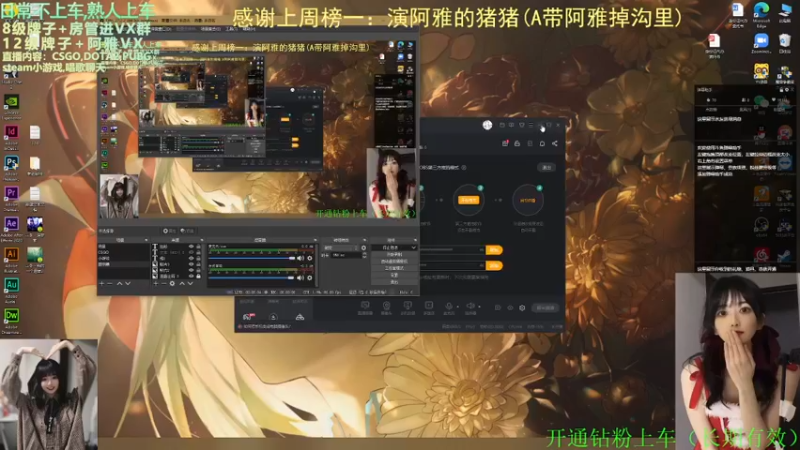800x450 pixels.
Task: Click Studio Mode in OBS Controls
Action: (x=394, y=268)
